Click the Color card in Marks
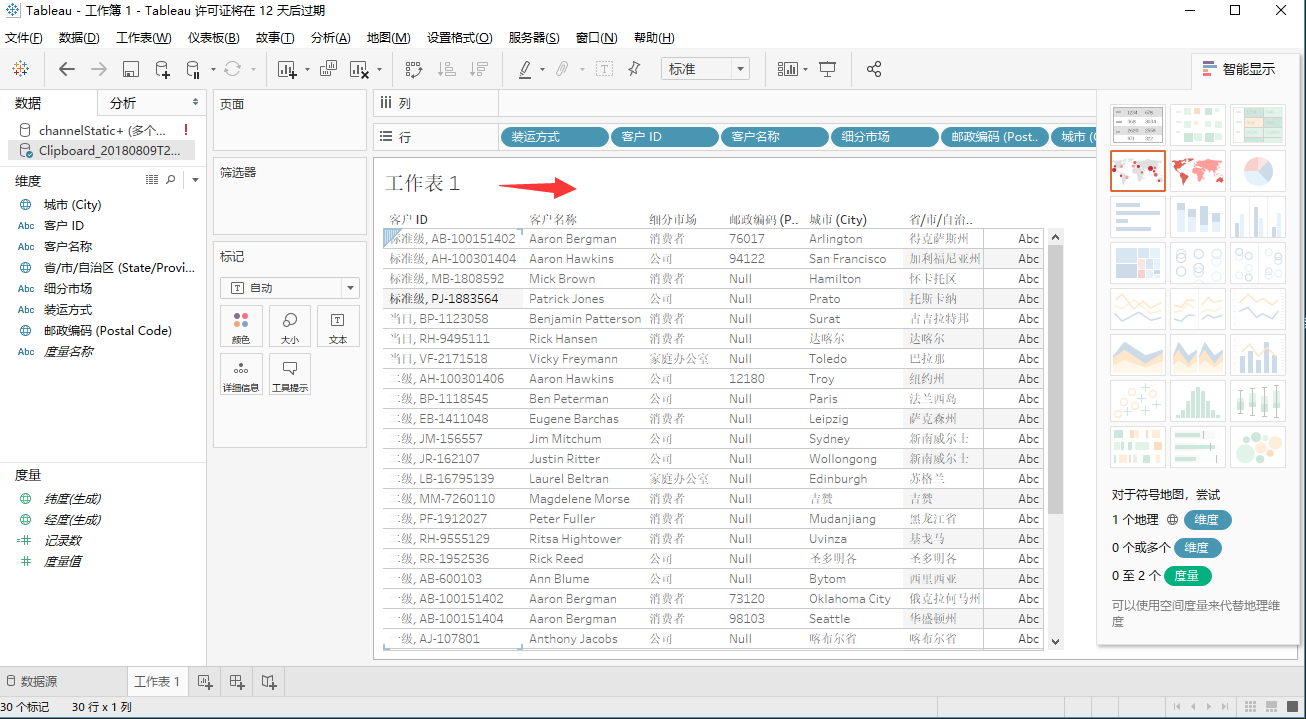 [241, 326]
